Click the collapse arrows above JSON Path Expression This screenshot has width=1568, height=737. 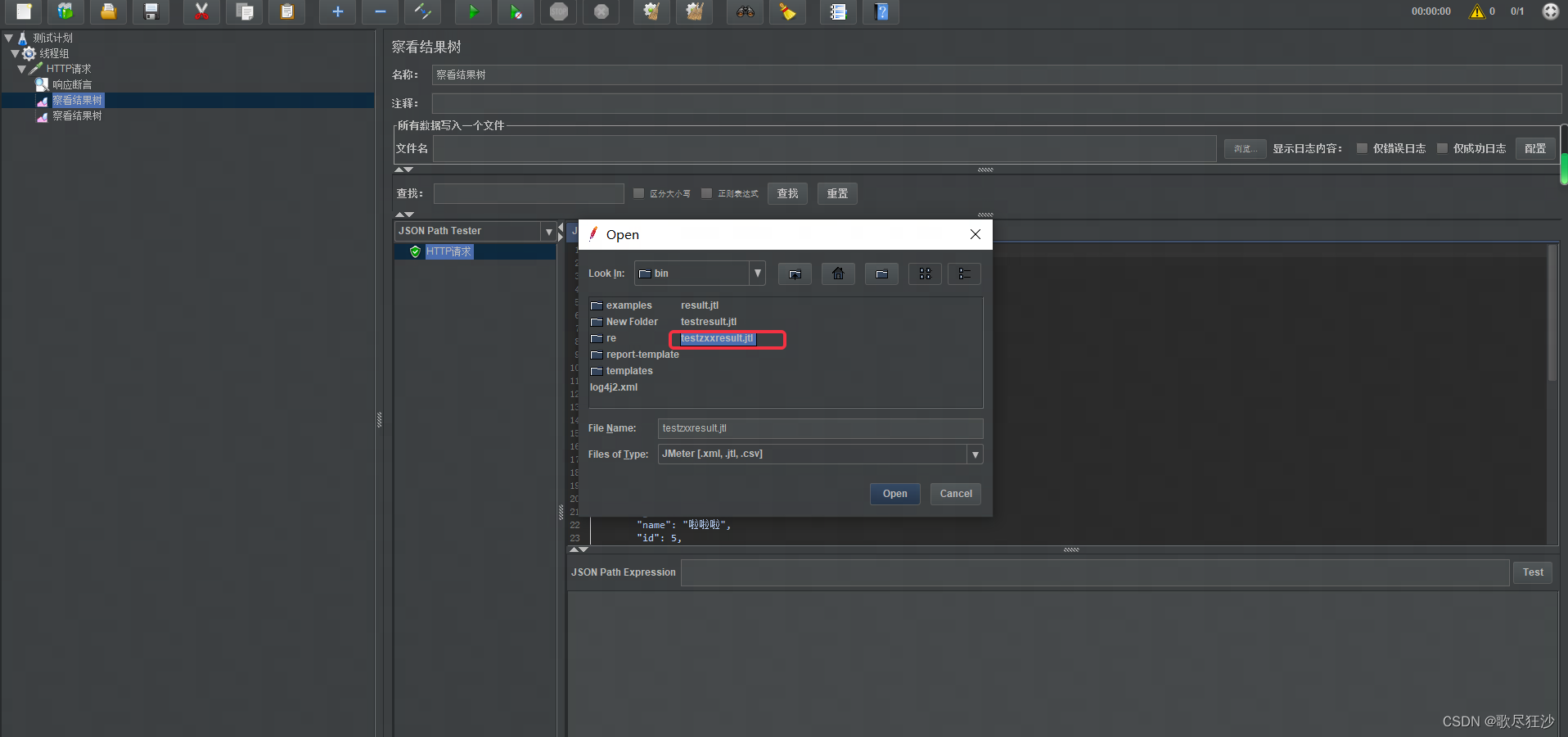tap(579, 549)
